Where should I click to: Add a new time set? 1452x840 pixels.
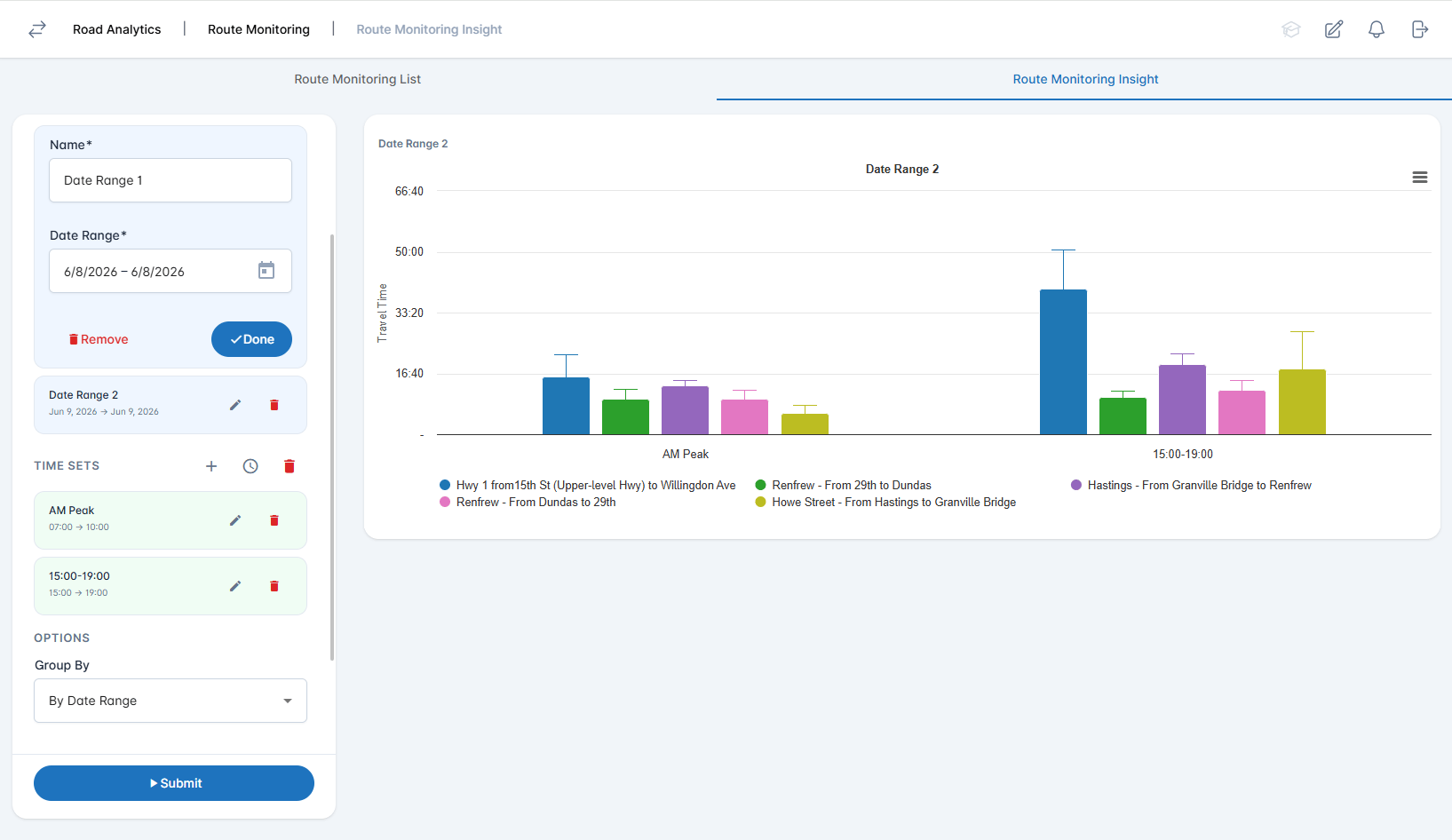(211, 466)
